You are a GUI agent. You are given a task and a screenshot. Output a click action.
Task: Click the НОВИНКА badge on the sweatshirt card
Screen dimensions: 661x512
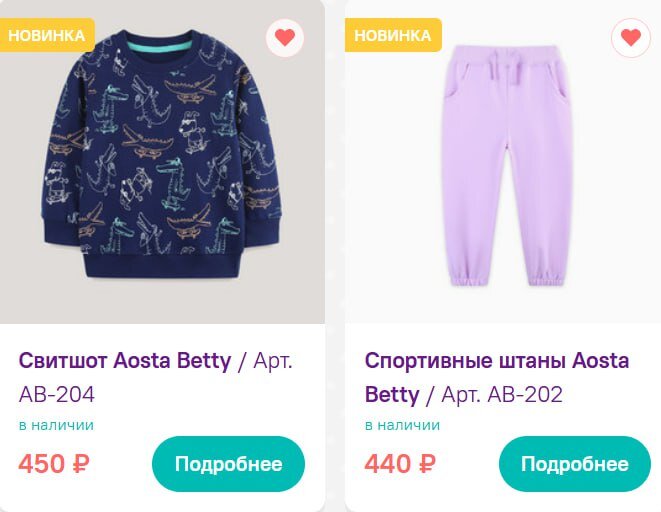47,35
